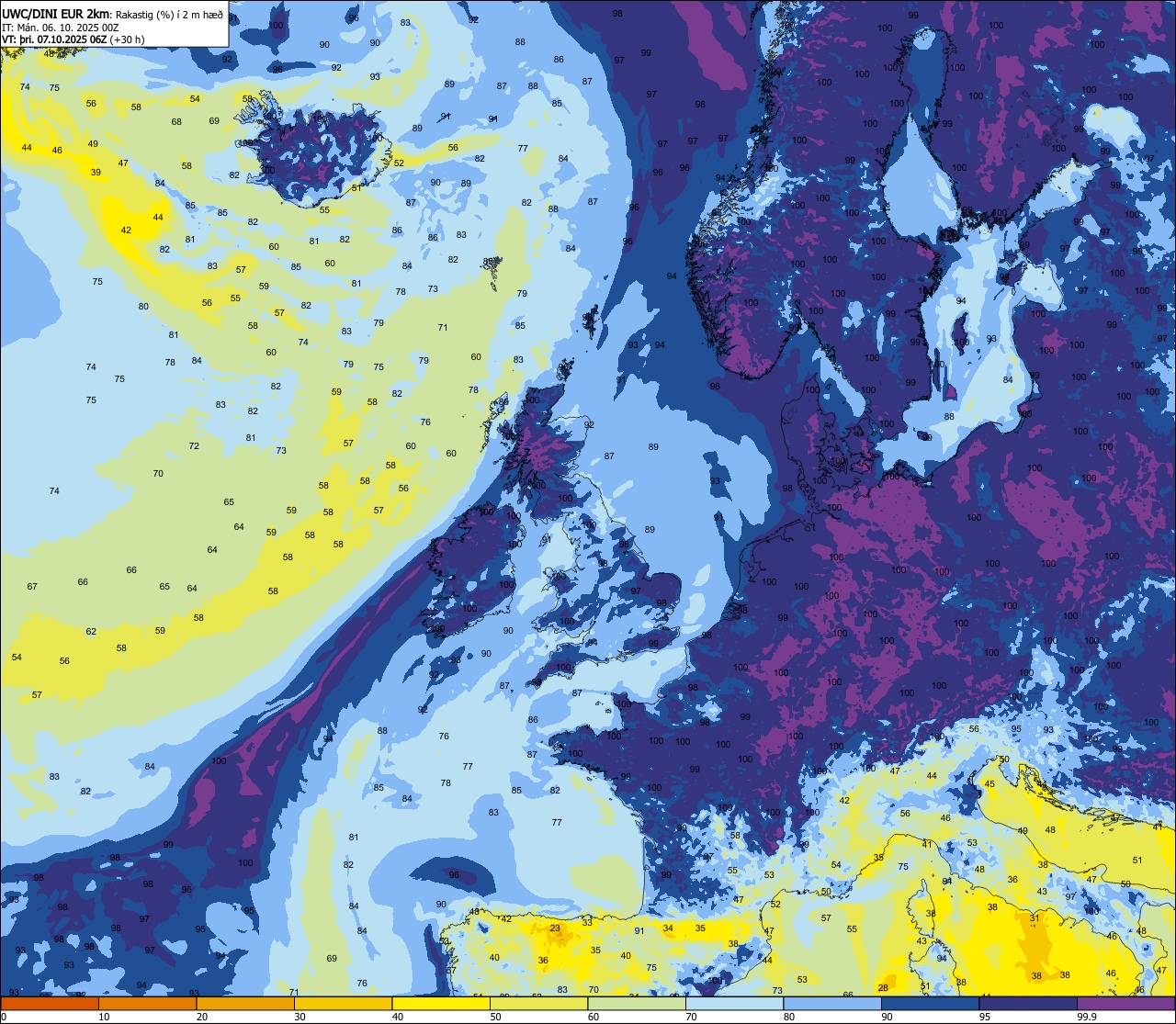Viewport: 1176px width, 1024px height.
Task: Click the legend tick label '40'
Action: (398, 1017)
